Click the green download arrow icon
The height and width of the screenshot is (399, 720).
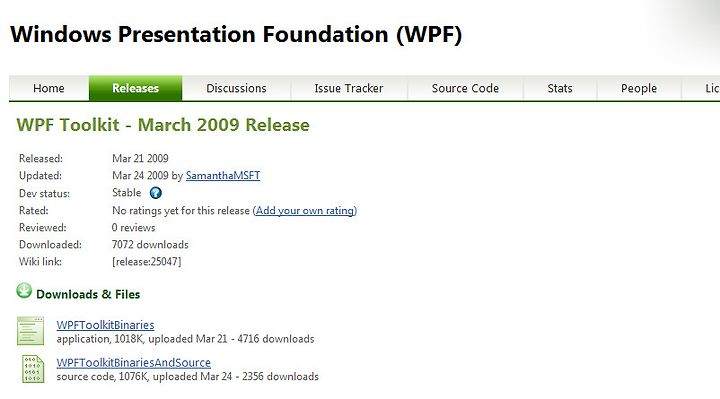point(24,291)
